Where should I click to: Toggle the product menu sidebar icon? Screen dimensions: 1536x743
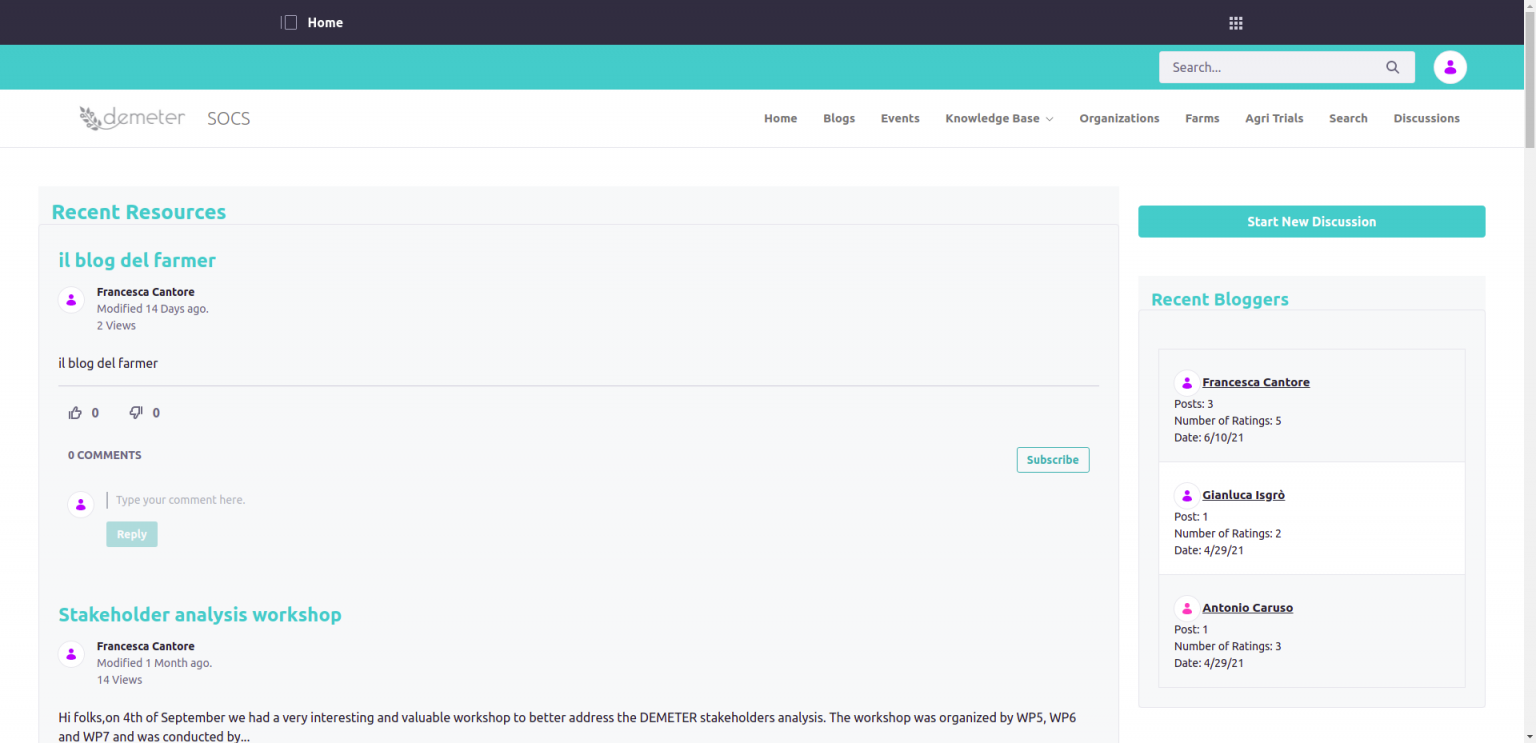[x=289, y=23]
